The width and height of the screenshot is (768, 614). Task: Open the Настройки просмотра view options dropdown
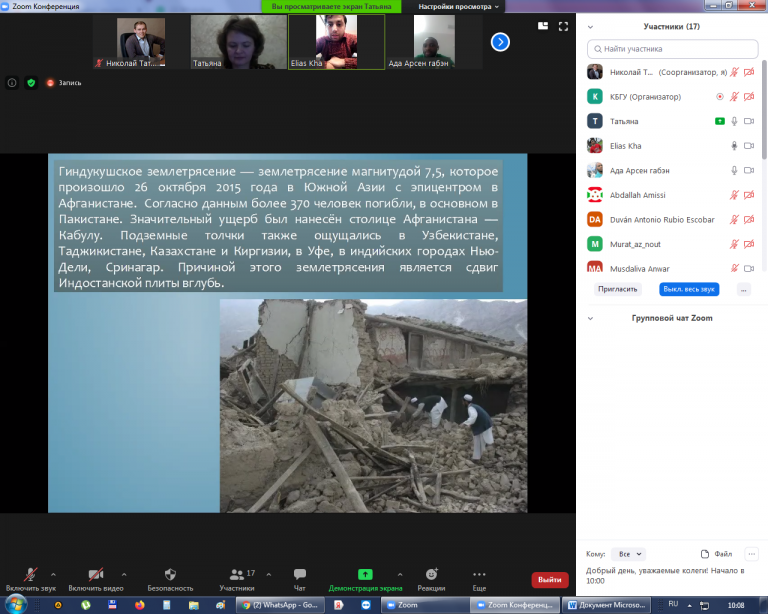tap(458, 6)
